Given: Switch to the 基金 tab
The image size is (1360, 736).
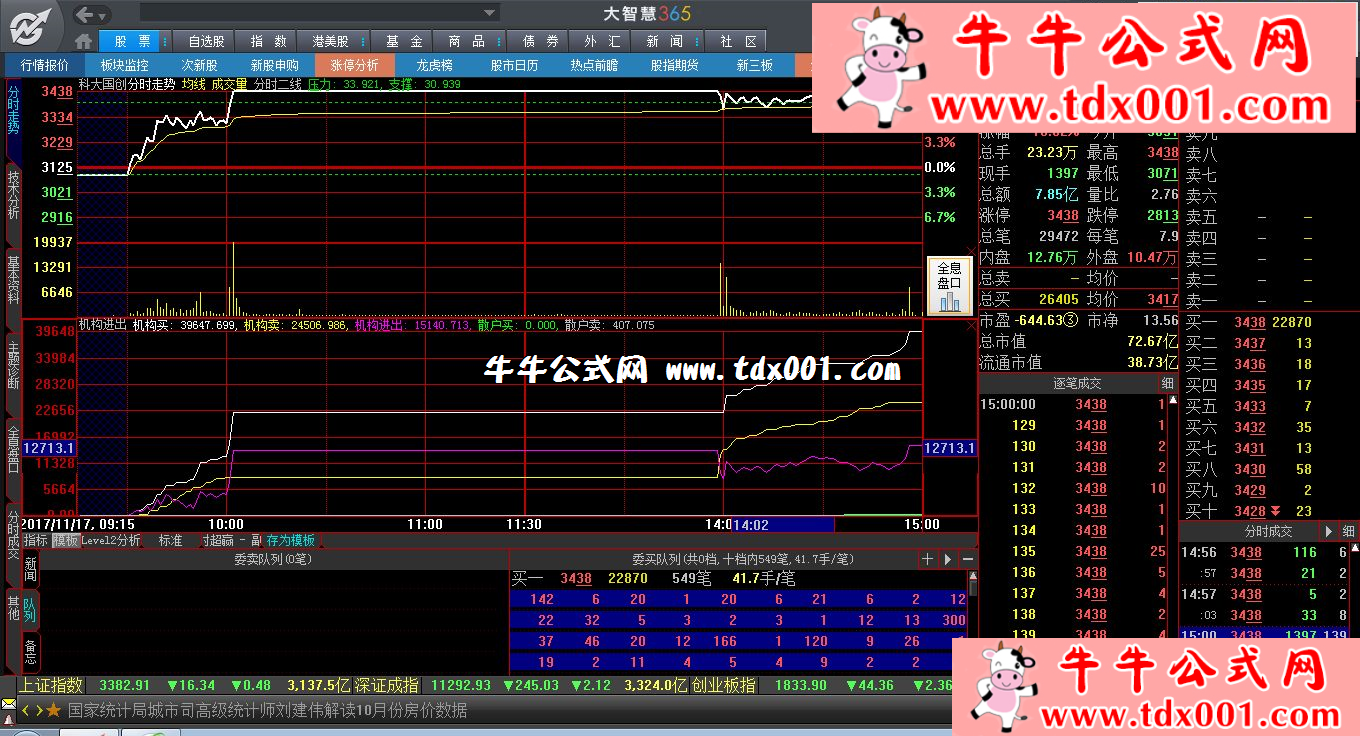Looking at the screenshot, I should click(404, 41).
